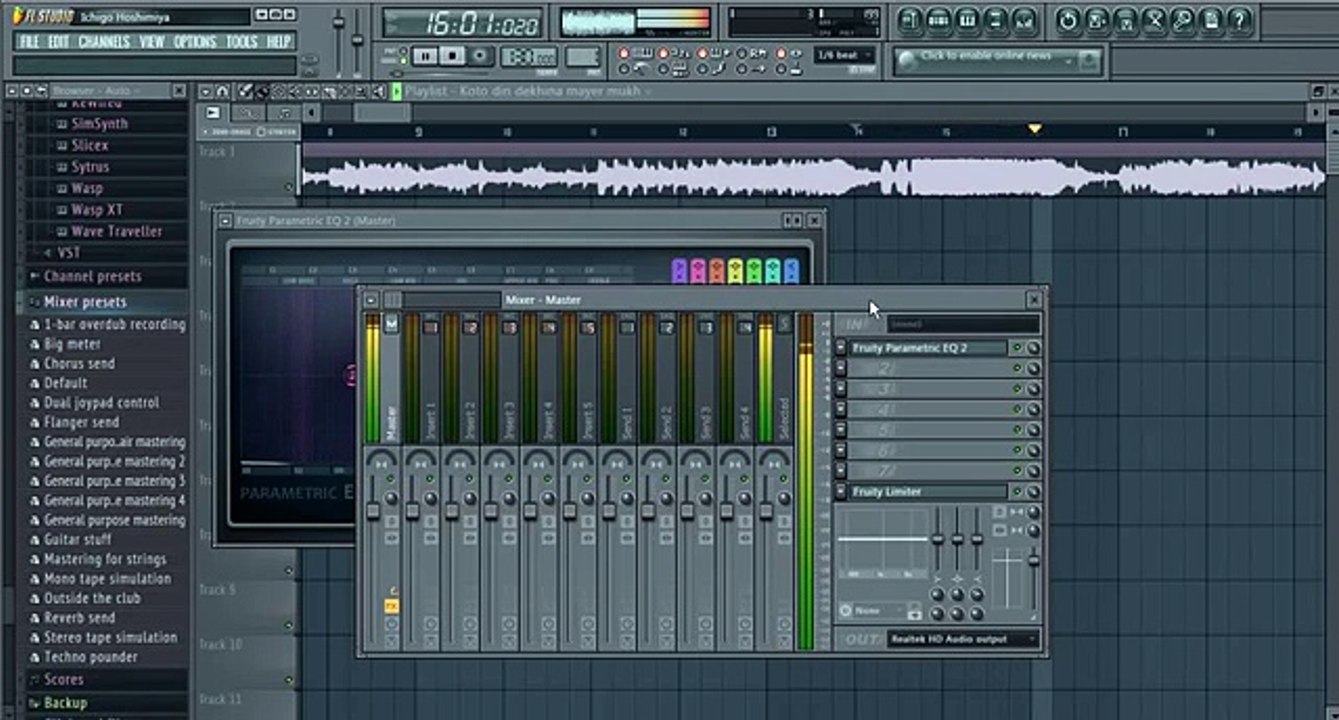The height and width of the screenshot is (720, 1339).
Task: Click the undo history toolbar icon
Action: (x=1068, y=19)
